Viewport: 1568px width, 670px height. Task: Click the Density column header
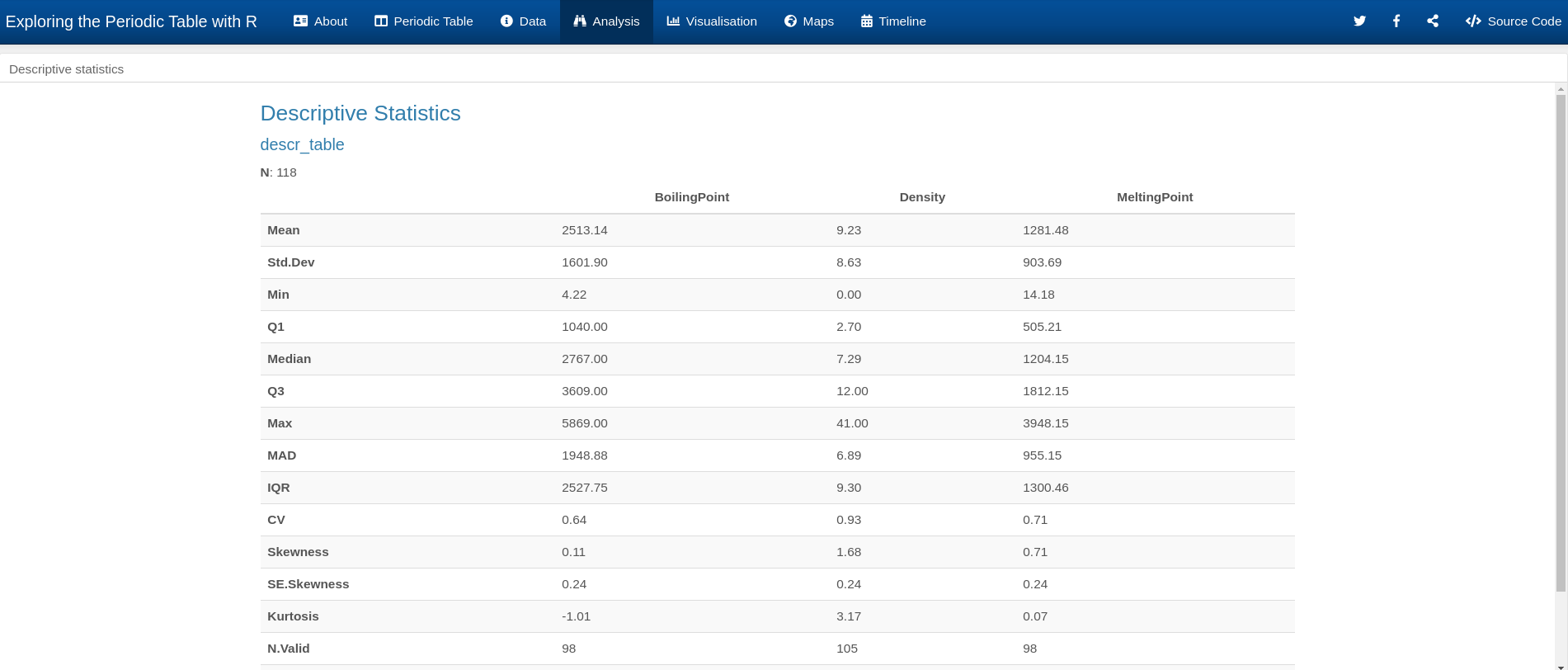coord(922,197)
